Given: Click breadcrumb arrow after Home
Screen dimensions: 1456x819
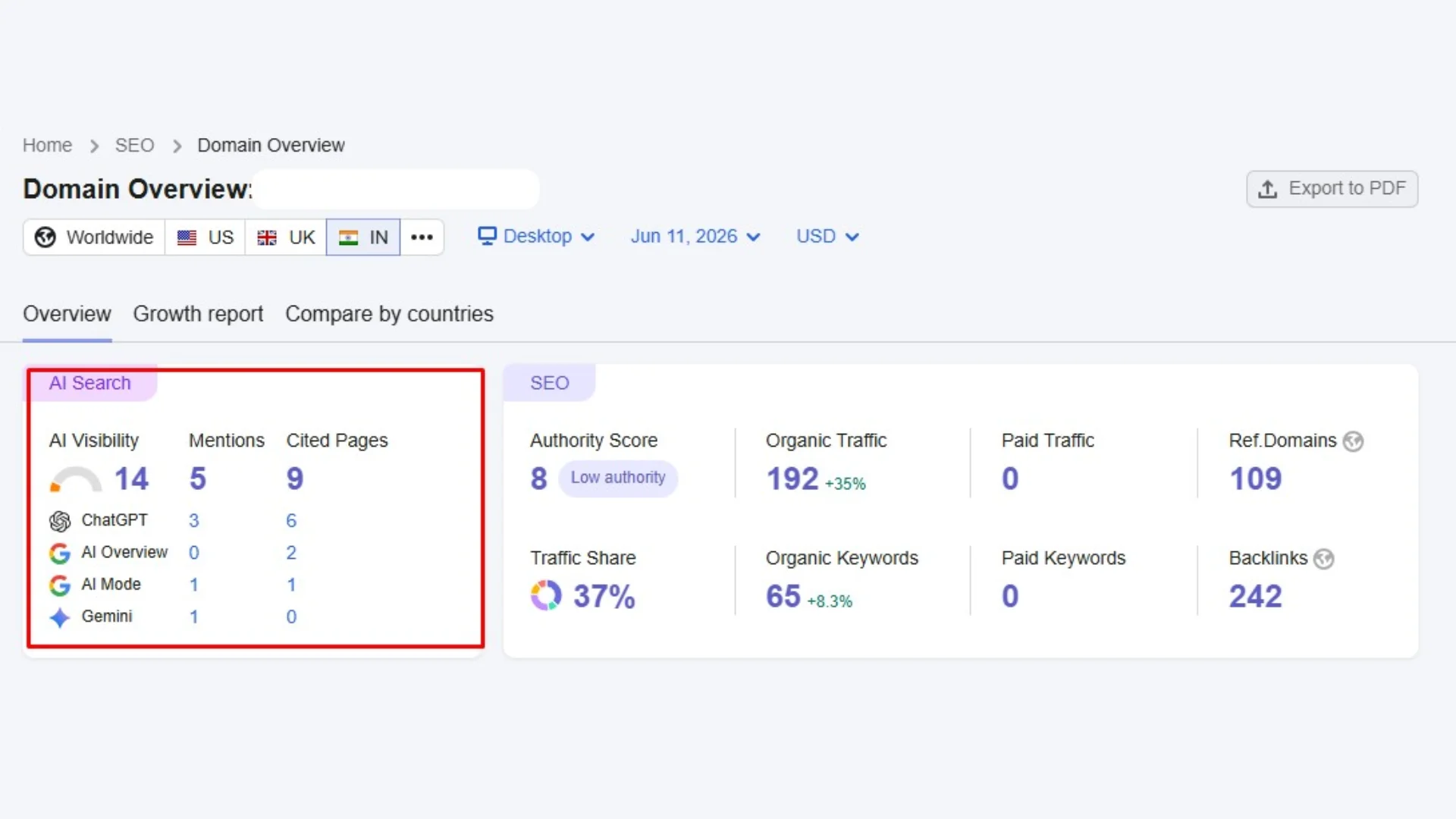Looking at the screenshot, I should coord(94,146).
